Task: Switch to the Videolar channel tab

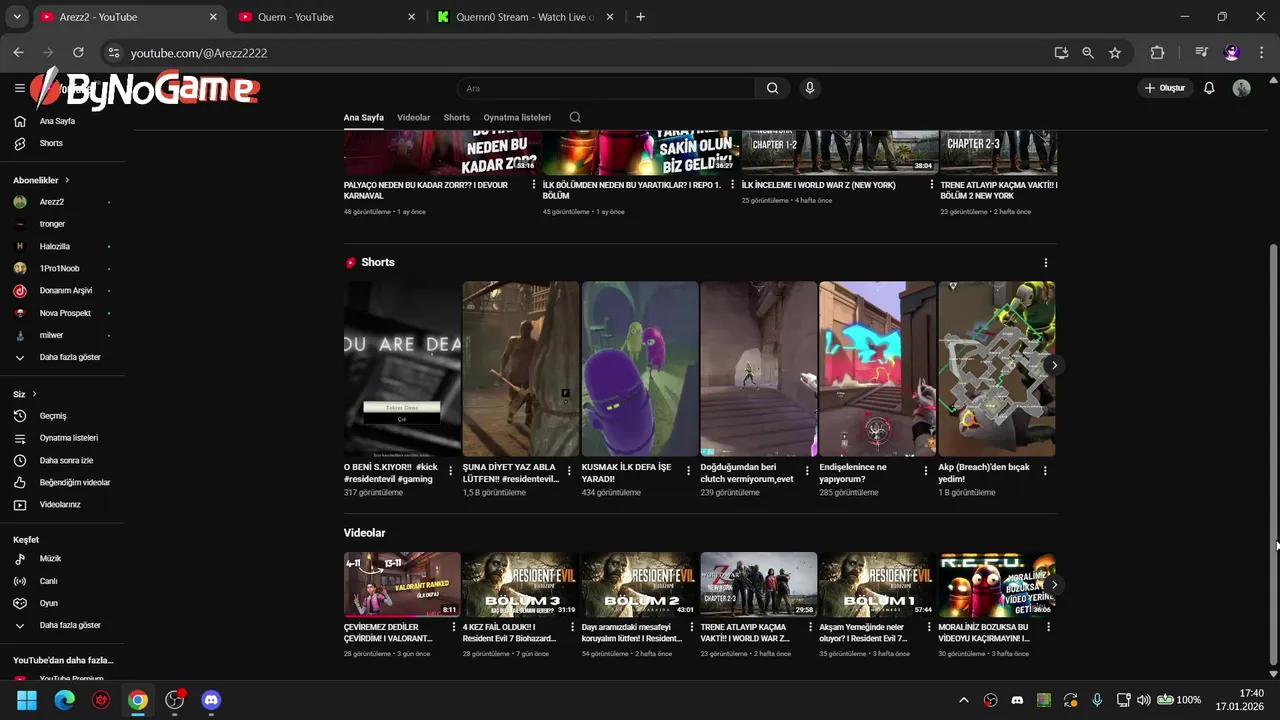Action: pos(414,117)
